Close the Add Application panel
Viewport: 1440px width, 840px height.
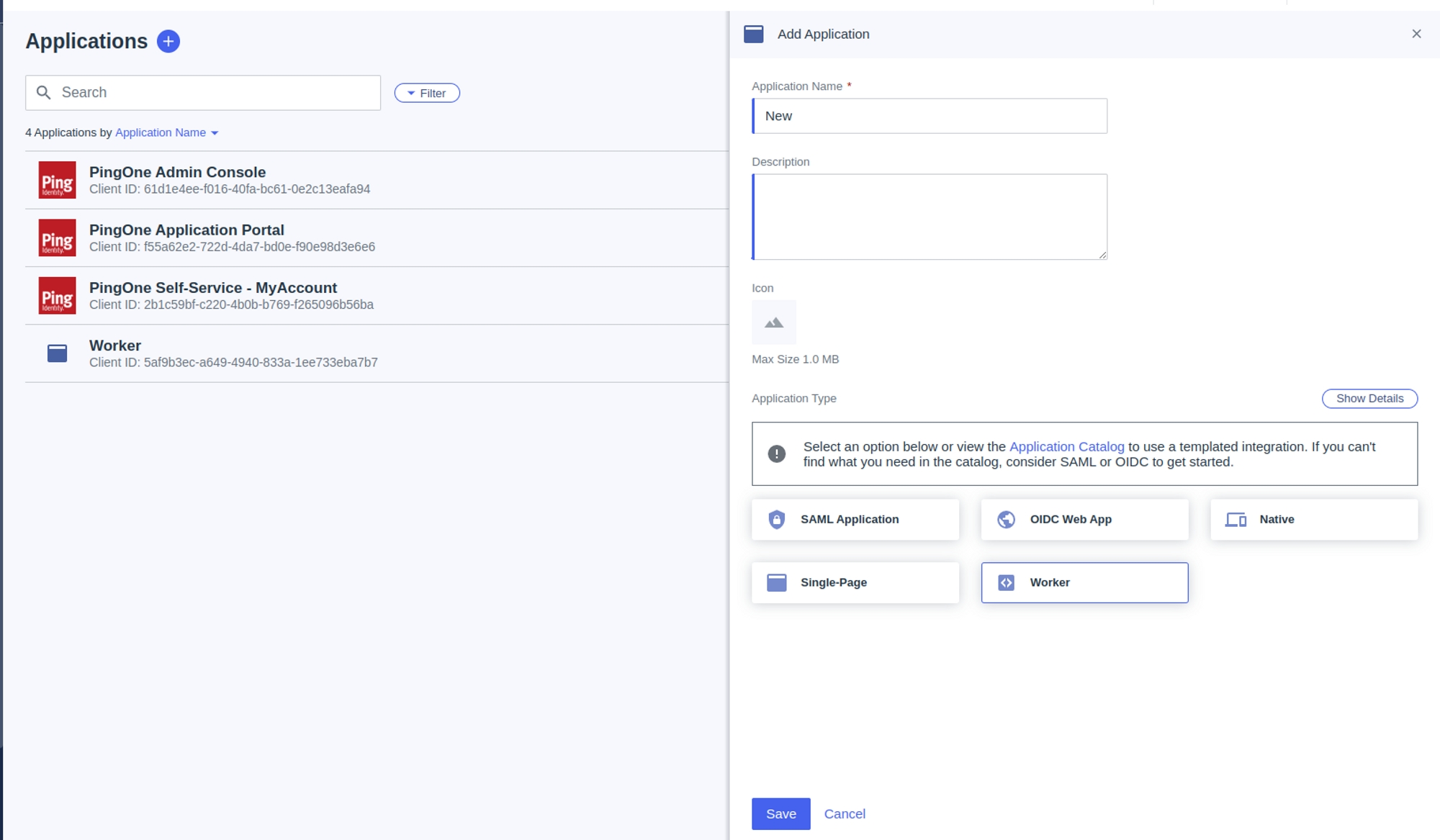pos(1416,34)
